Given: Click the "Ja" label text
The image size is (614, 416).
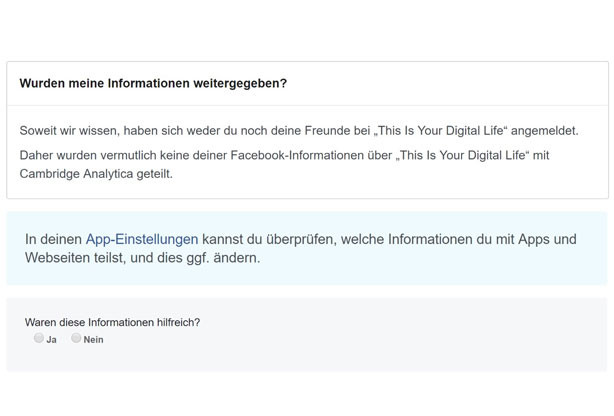Looking at the screenshot, I should pyautogui.click(x=51, y=340).
